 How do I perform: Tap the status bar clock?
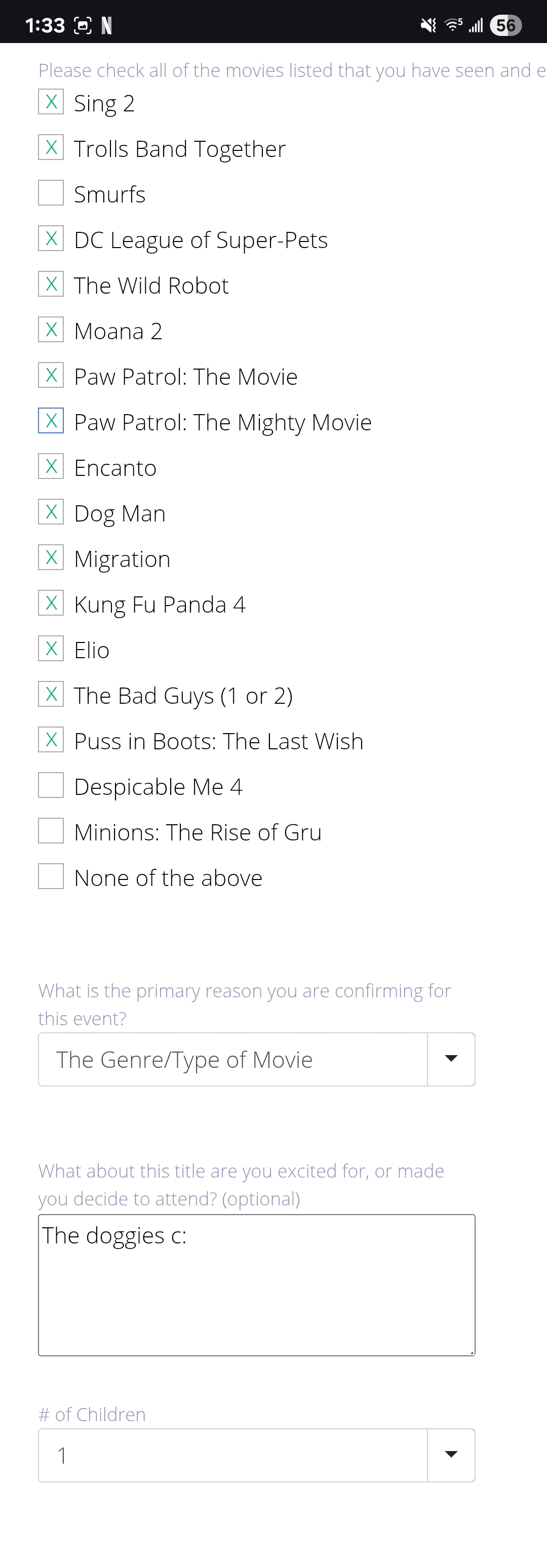pos(45,25)
